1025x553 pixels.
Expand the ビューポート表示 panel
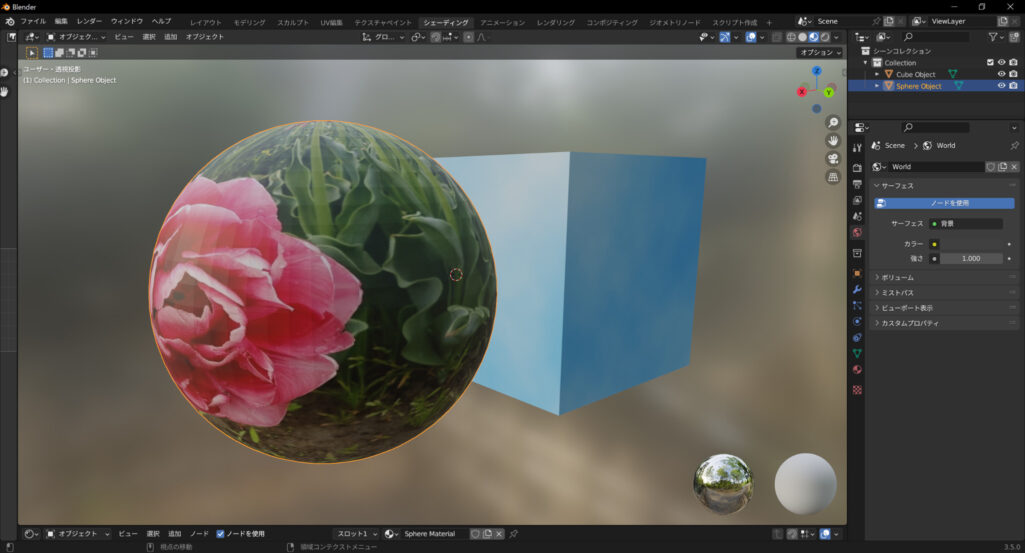(x=945, y=308)
